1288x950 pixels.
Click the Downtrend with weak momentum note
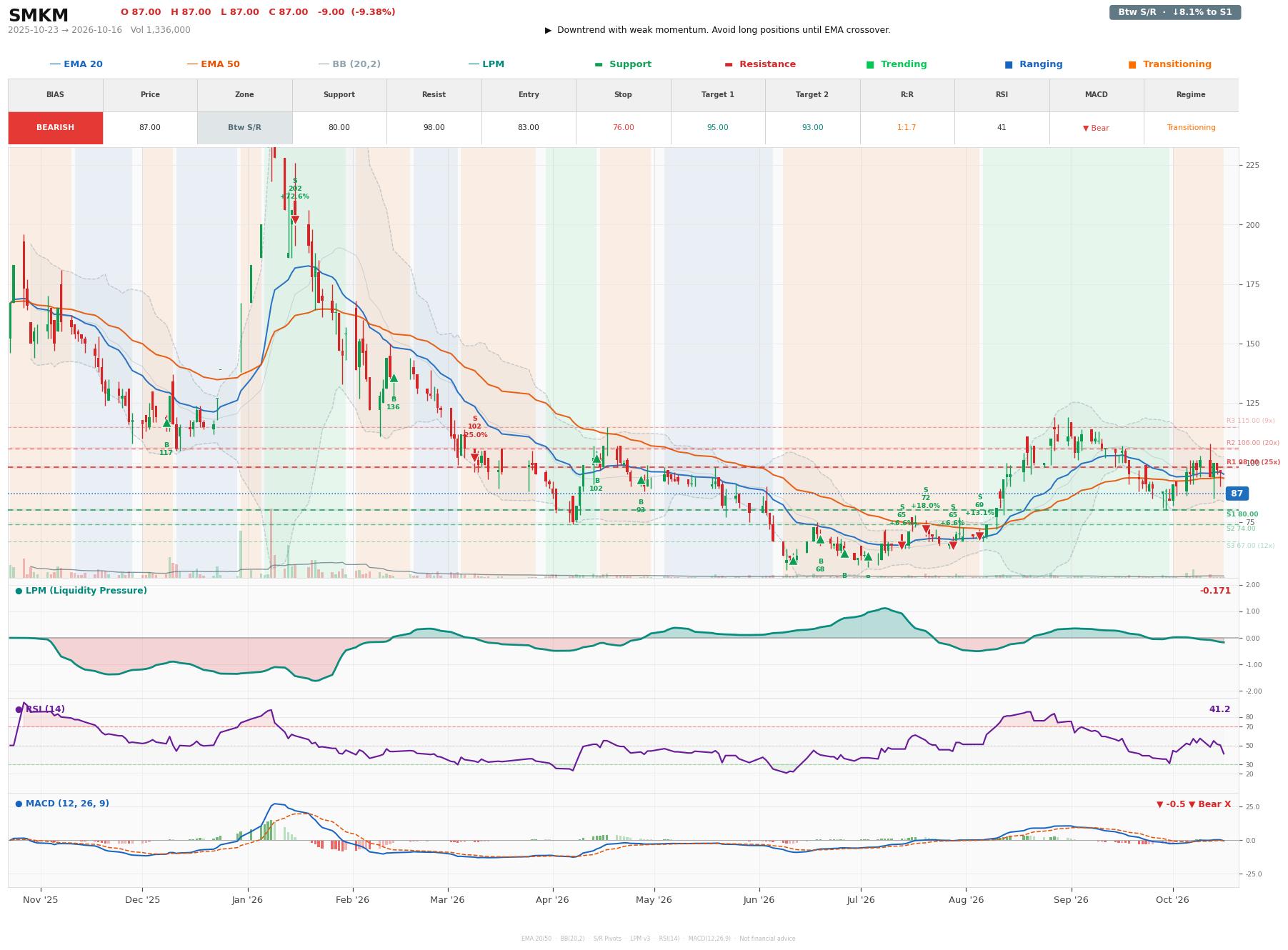click(717, 30)
